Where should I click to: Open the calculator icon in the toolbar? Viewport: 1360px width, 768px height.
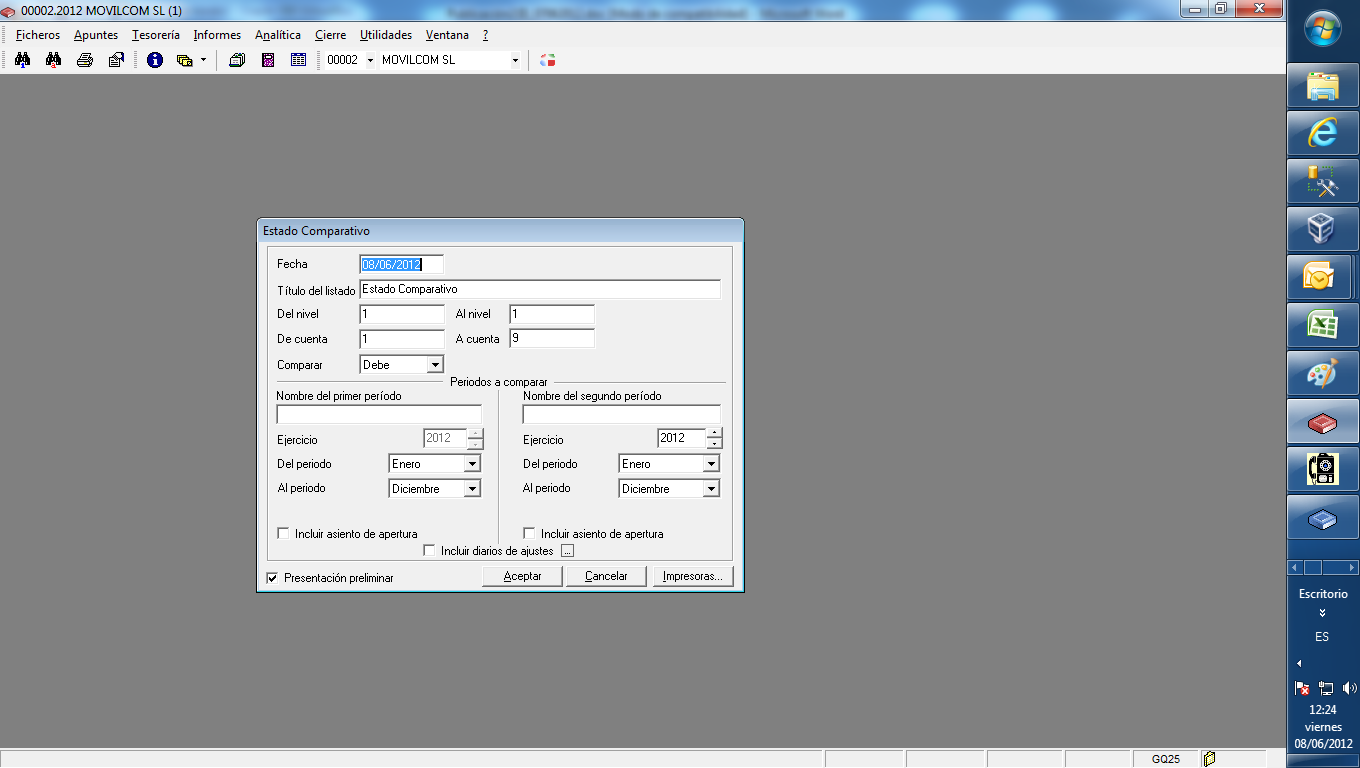268,60
